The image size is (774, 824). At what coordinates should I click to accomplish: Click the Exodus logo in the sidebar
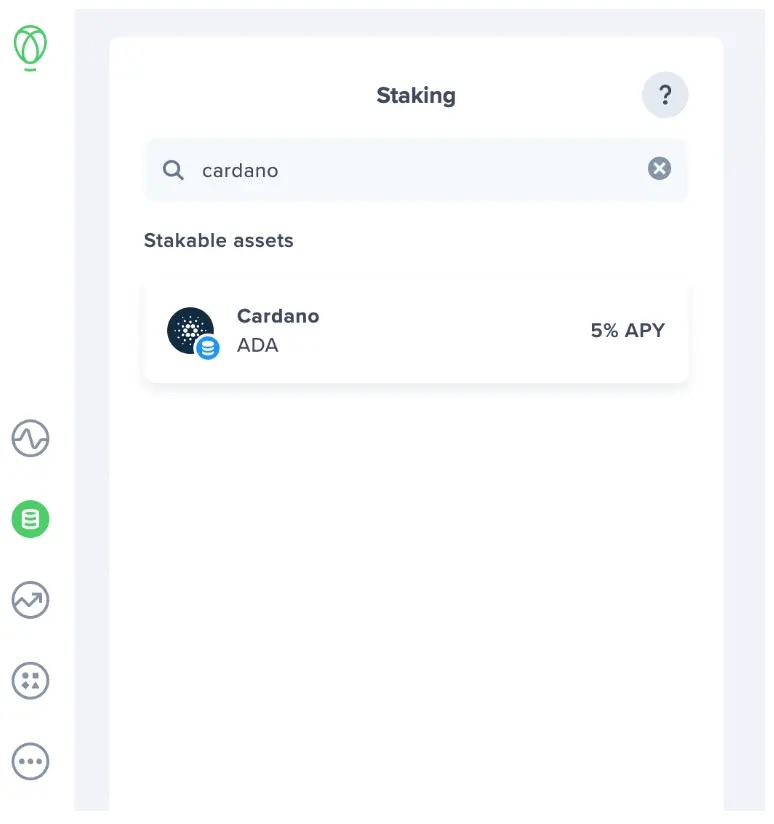pyautogui.click(x=29, y=47)
